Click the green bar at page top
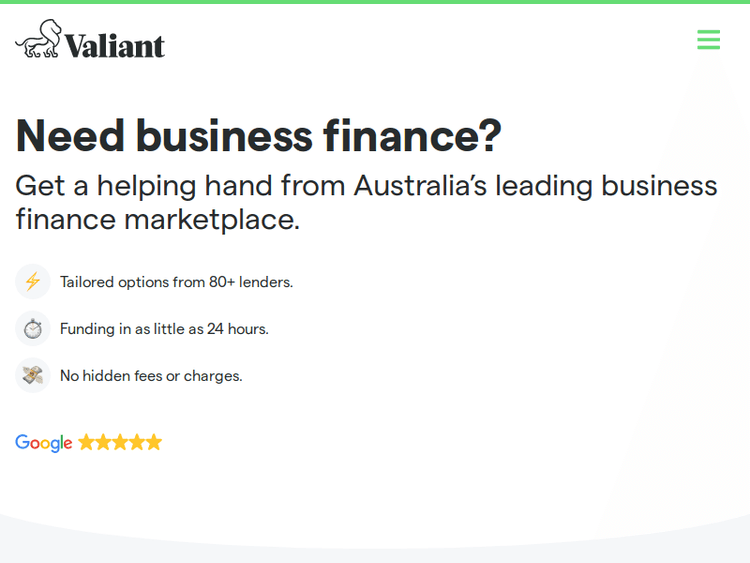750x563 pixels. [x=375, y=2]
